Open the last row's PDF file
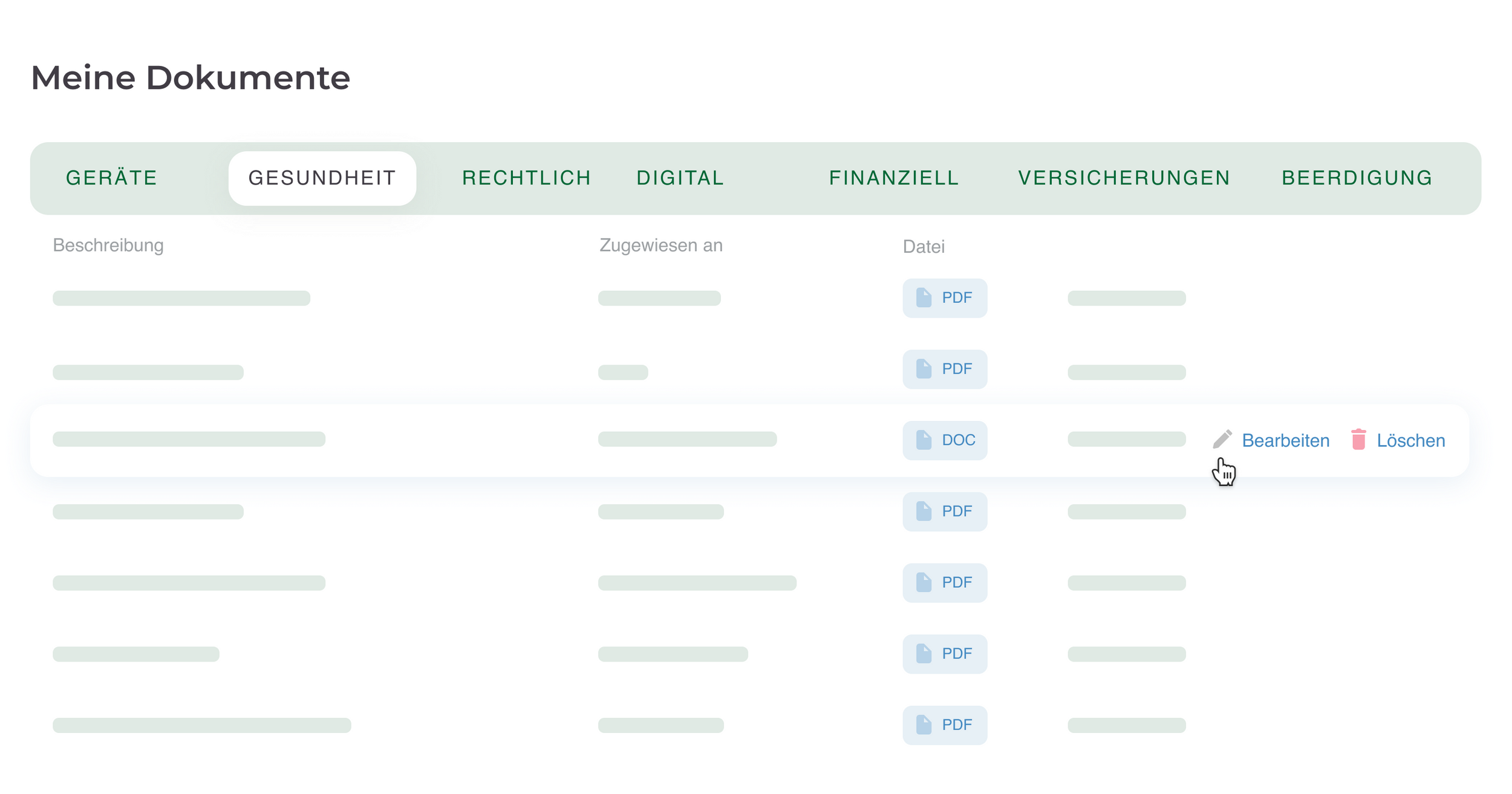 [945, 725]
